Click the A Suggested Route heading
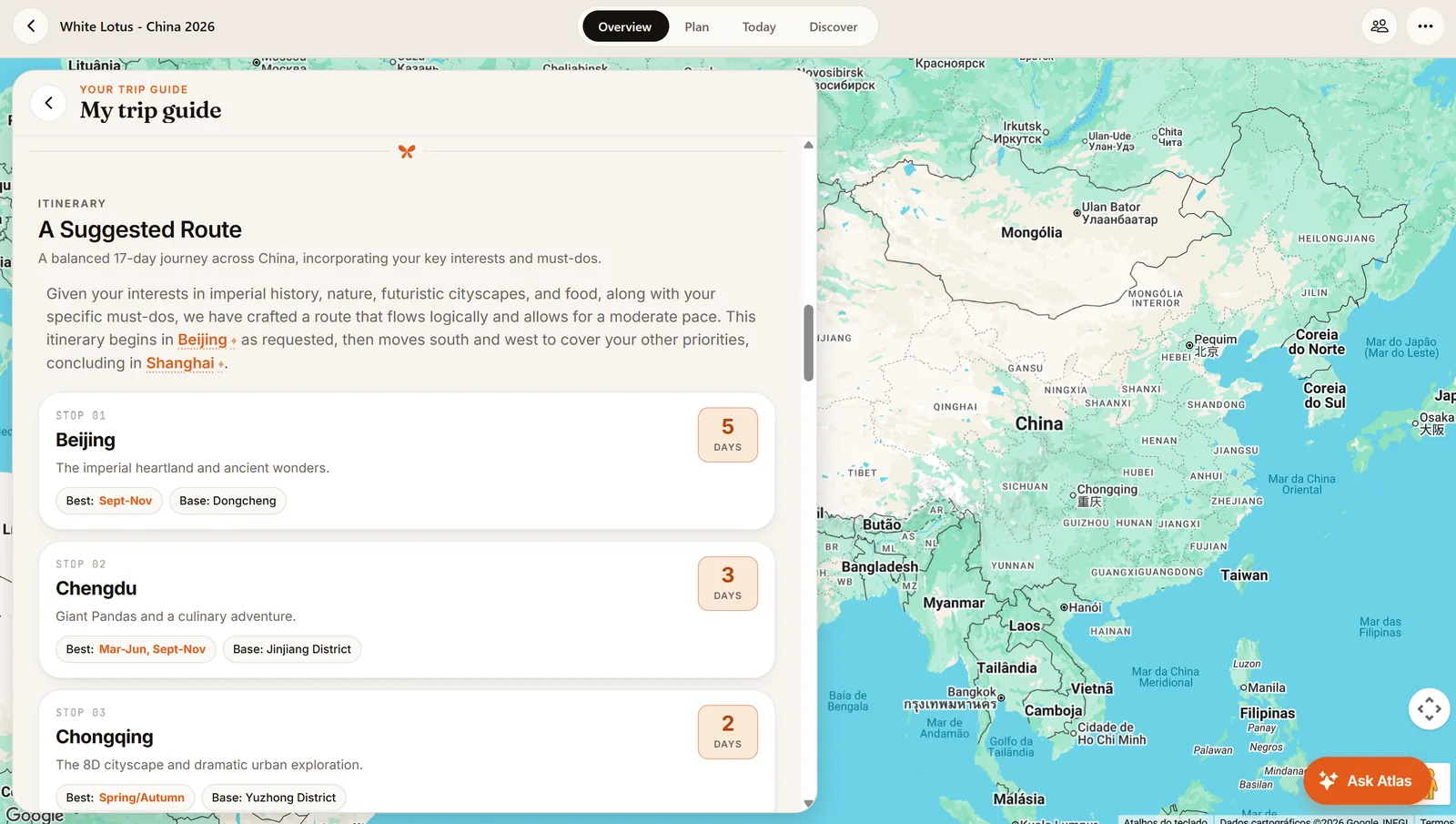The width and height of the screenshot is (1456, 824). pos(140,229)
